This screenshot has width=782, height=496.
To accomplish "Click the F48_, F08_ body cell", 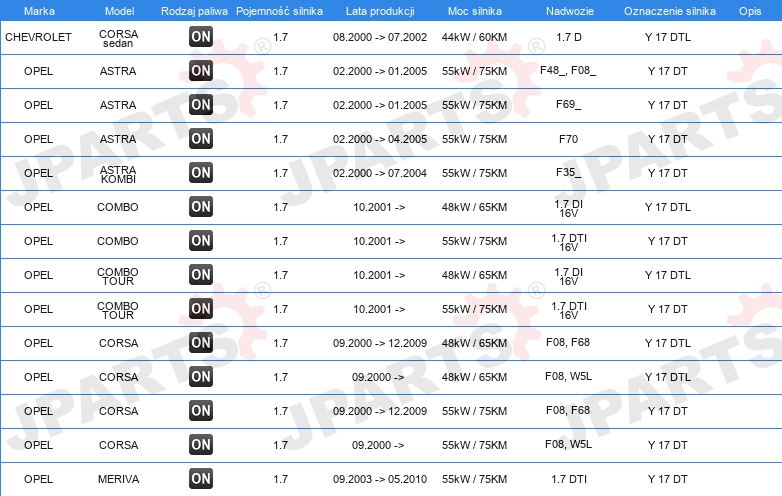I will [x=568, y=70].
